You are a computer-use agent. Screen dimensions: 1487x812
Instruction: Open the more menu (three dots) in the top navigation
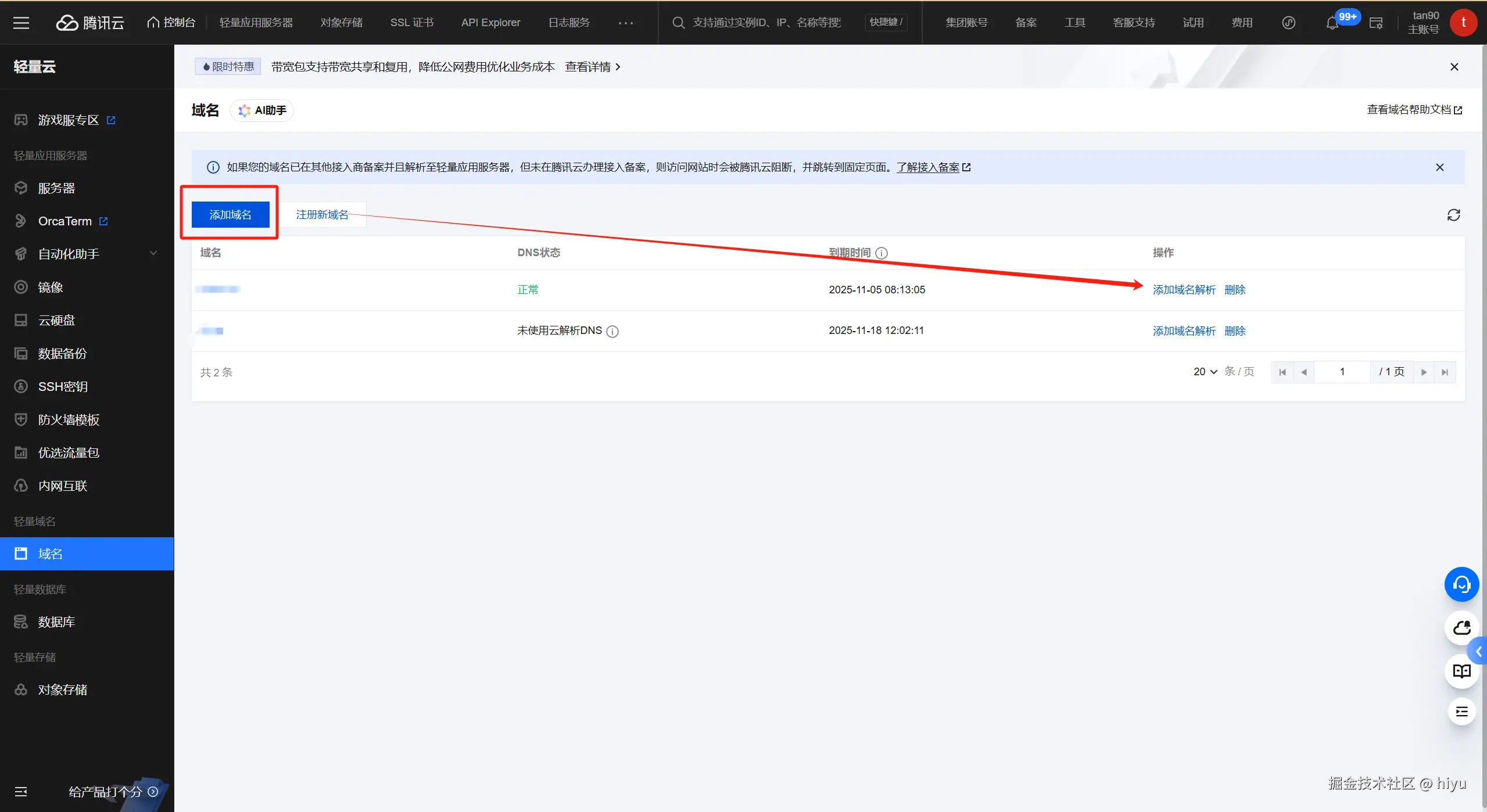pyautogui.click(x=626, y=23)
